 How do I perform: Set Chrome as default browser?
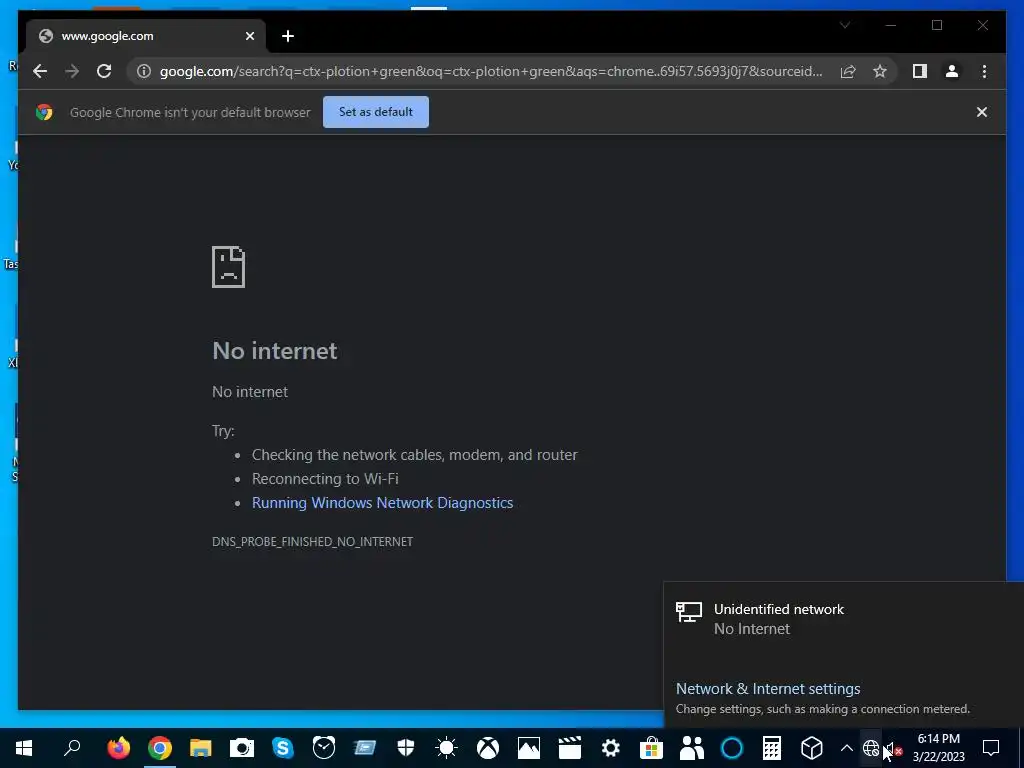(376, 112)
